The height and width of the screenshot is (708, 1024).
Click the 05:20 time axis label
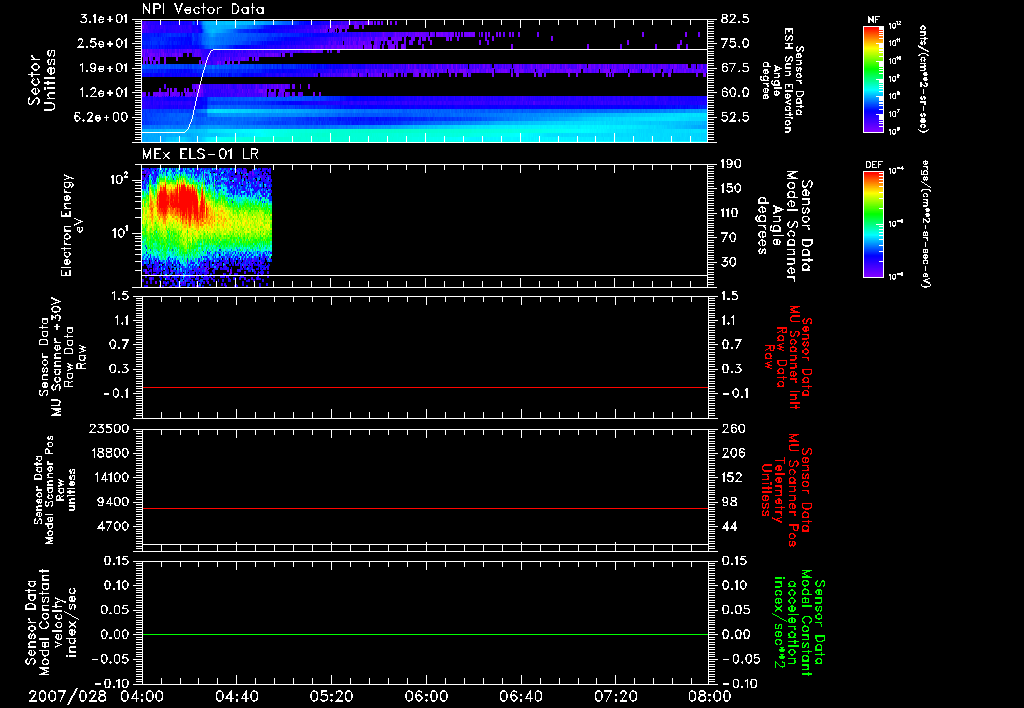coord(331,696)
